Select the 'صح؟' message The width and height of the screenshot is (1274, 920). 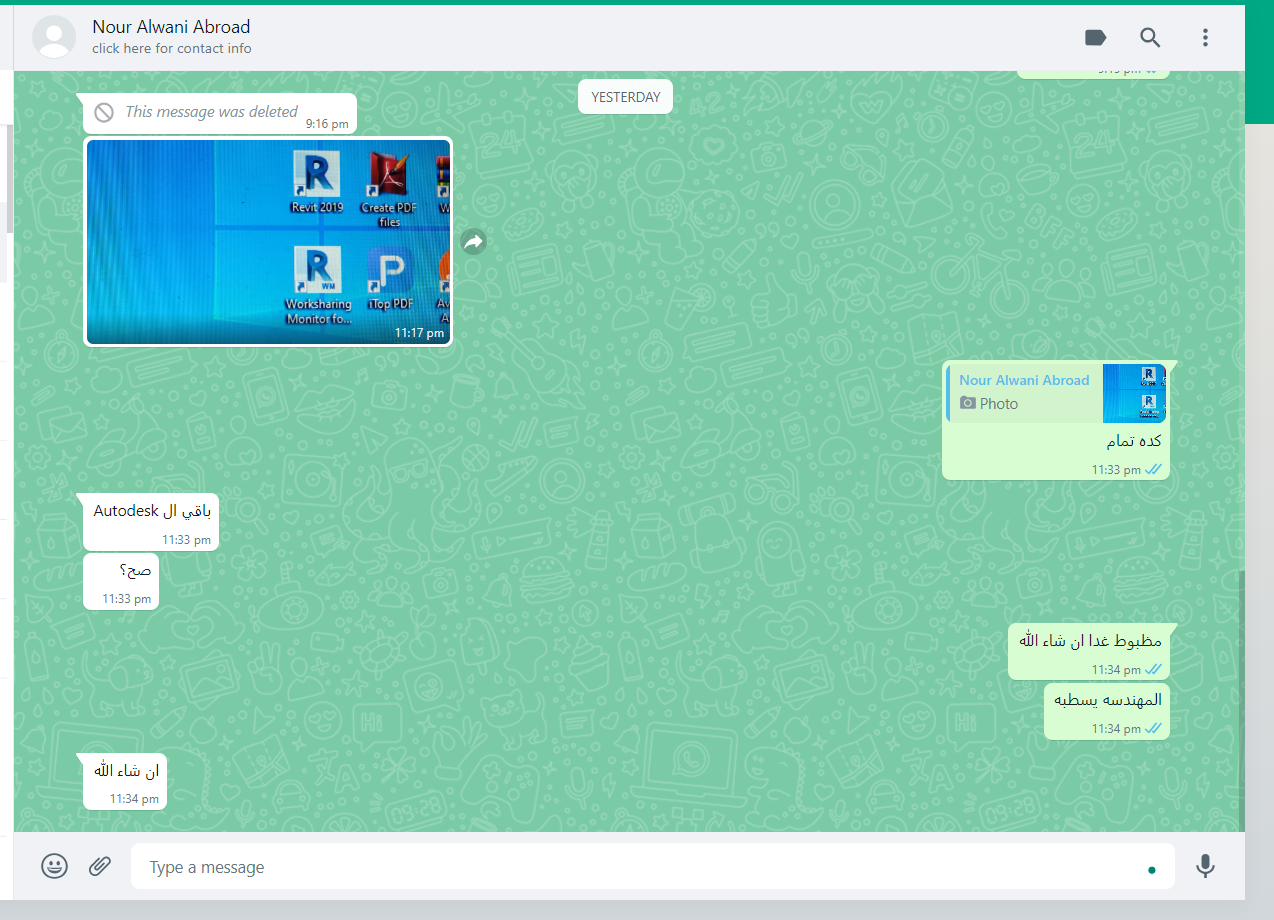point(121,580)
